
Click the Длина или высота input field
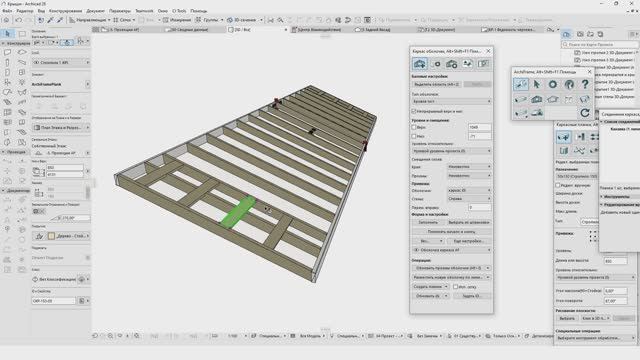pyautogui.click(x=616, y=261)
